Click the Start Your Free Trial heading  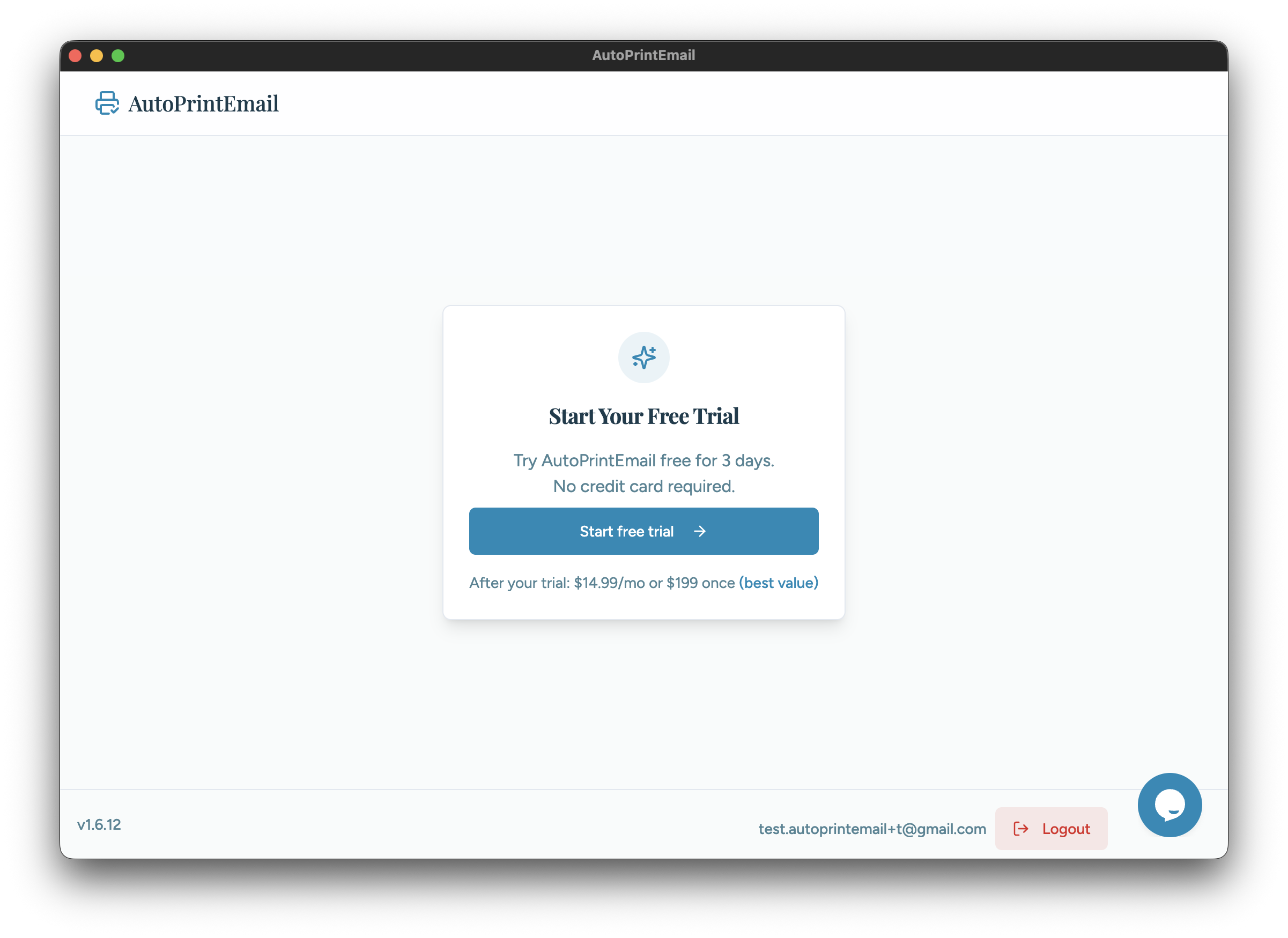643,415
